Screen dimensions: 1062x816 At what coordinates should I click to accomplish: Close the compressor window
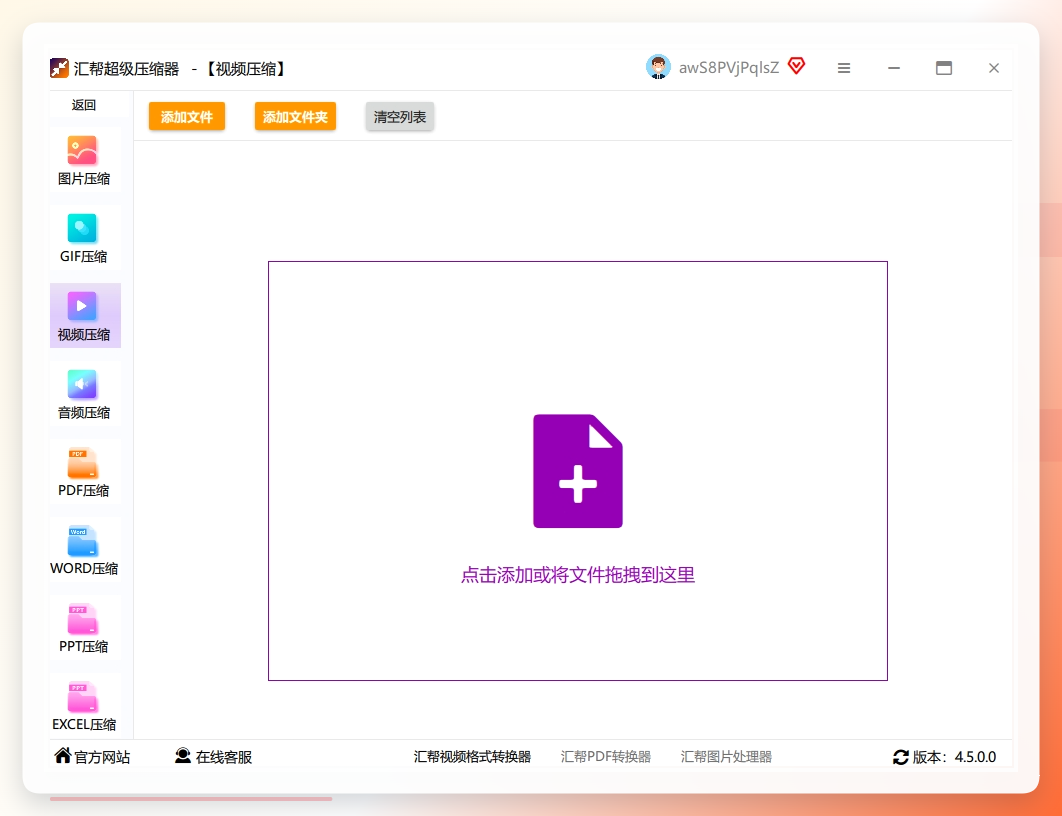(994, 68)
